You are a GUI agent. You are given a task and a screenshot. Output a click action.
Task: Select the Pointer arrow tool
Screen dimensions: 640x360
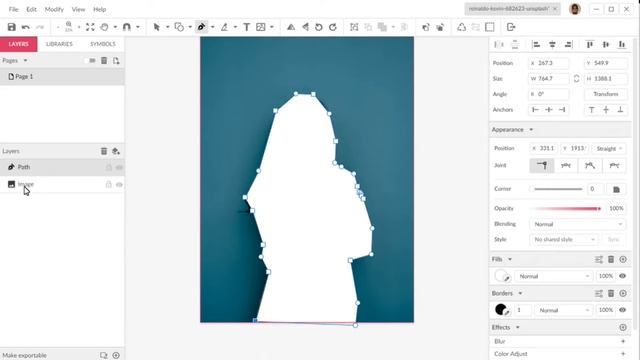point(156,27)
